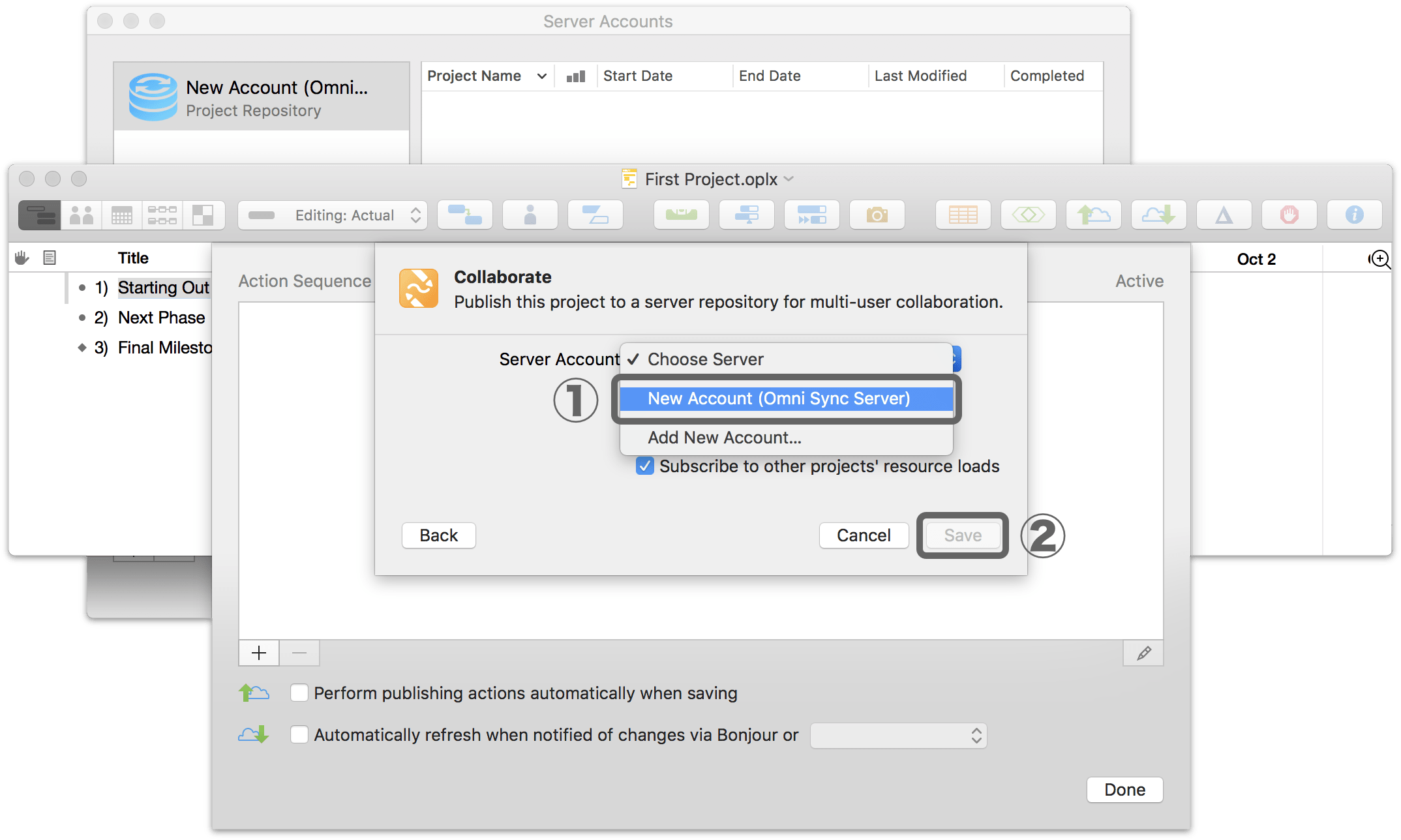Click the Action Sequence column header
Image resolution: width=1401 pixels, height=840 pixels.
click(305, 281)
